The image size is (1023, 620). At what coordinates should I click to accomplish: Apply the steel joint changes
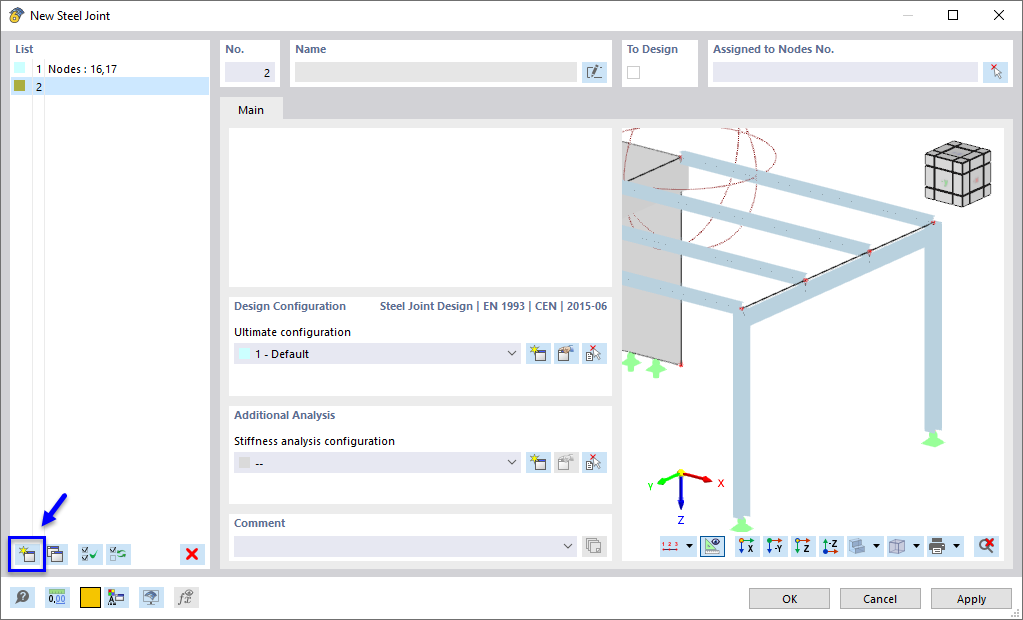(970, 598)
